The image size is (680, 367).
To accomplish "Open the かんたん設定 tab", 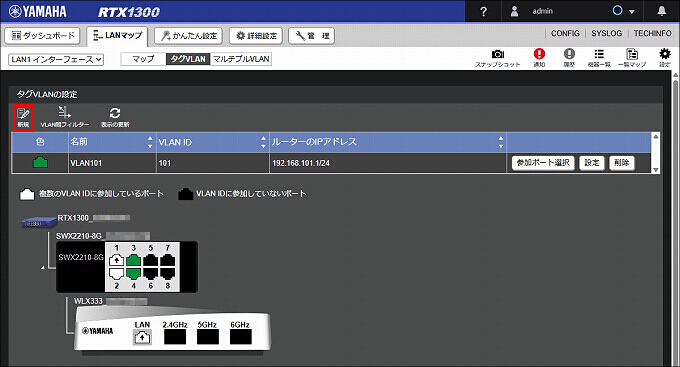I will coord(189,36).
